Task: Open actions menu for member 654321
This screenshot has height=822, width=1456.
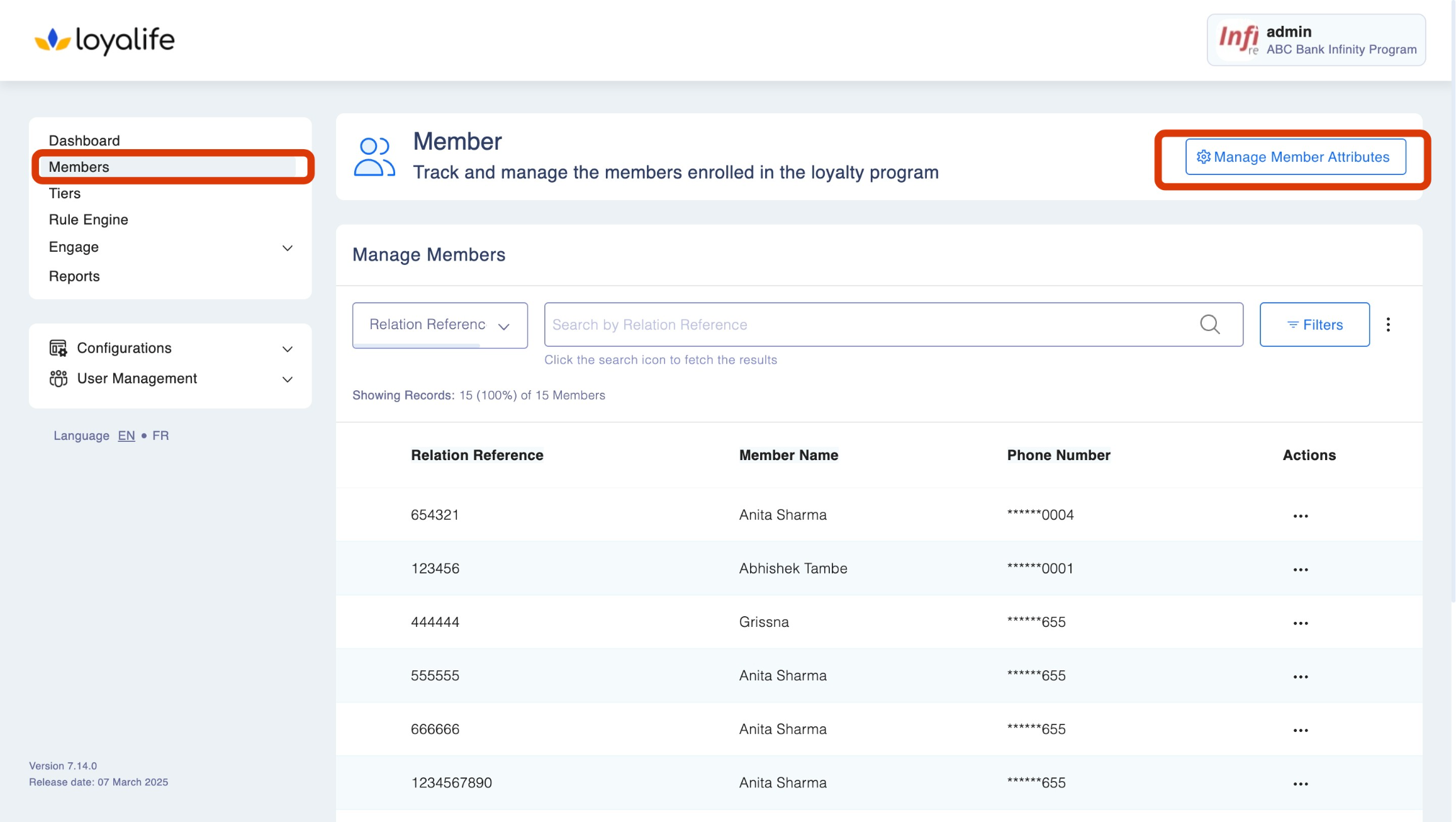Action: coord(1301,515)
